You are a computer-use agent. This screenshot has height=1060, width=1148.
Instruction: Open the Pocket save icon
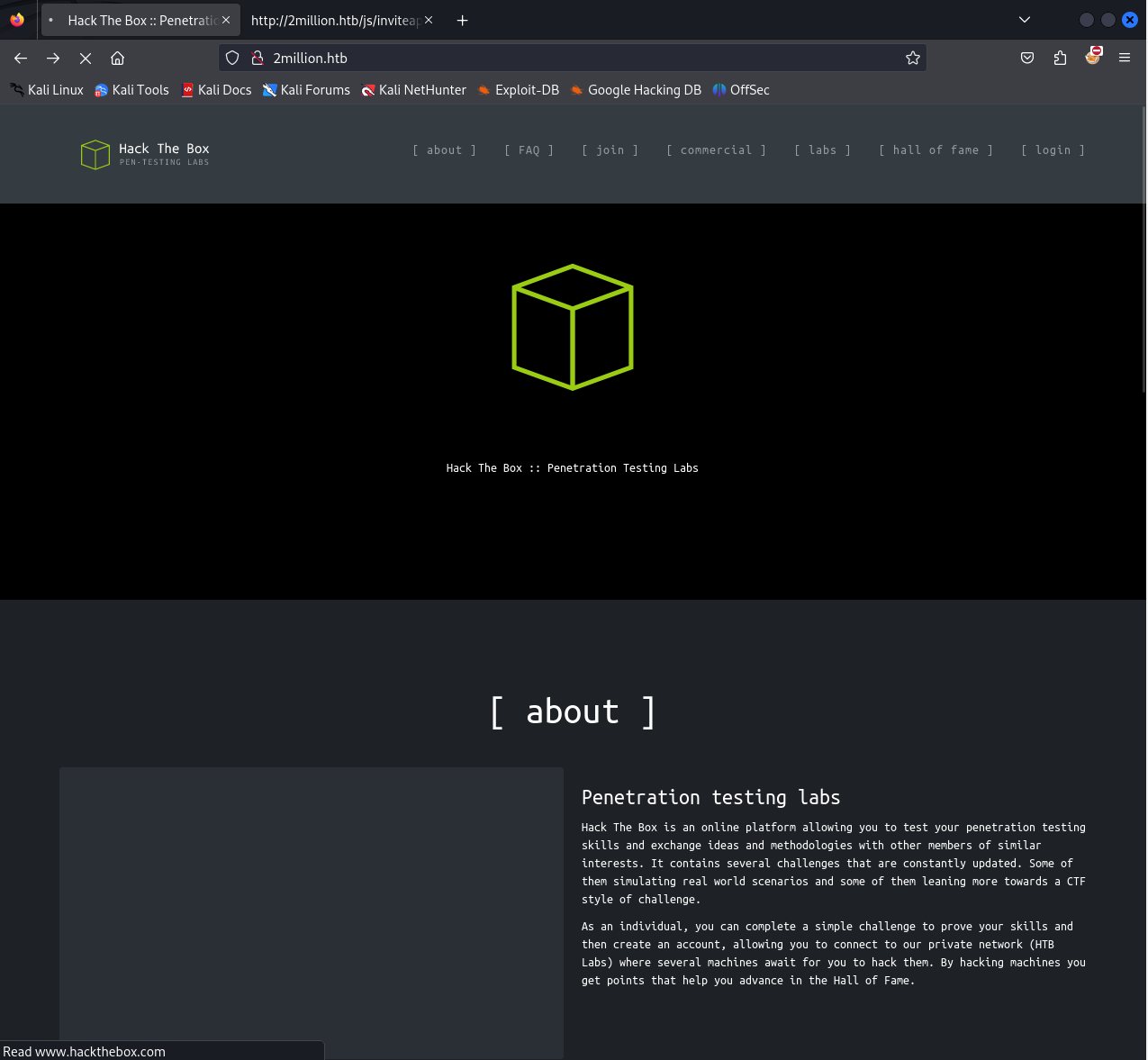click(x=1027, y=58)
